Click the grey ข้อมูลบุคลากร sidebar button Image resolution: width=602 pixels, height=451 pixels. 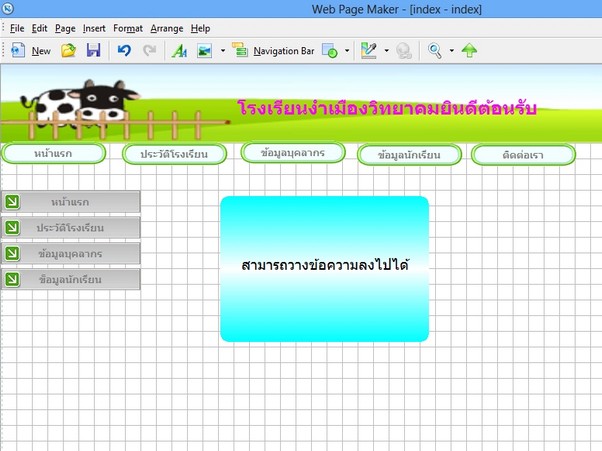(x=71, y=253)
